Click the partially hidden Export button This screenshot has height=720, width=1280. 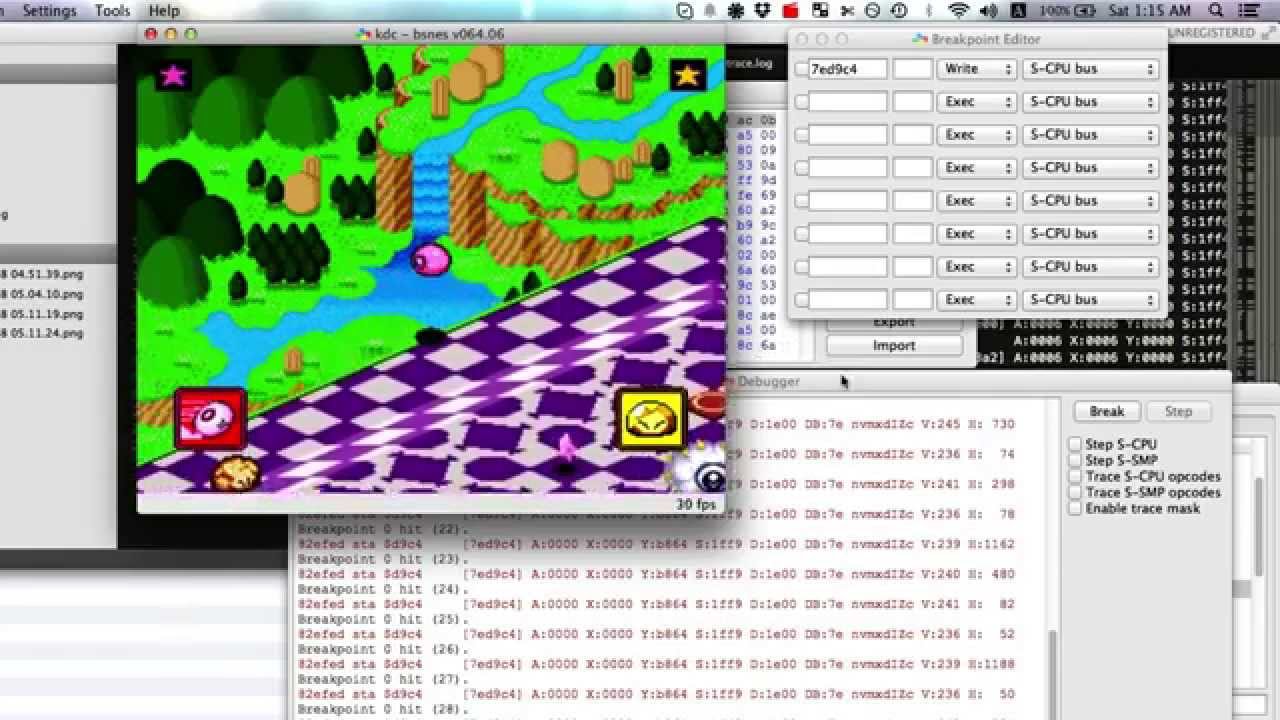click(894, 324)
